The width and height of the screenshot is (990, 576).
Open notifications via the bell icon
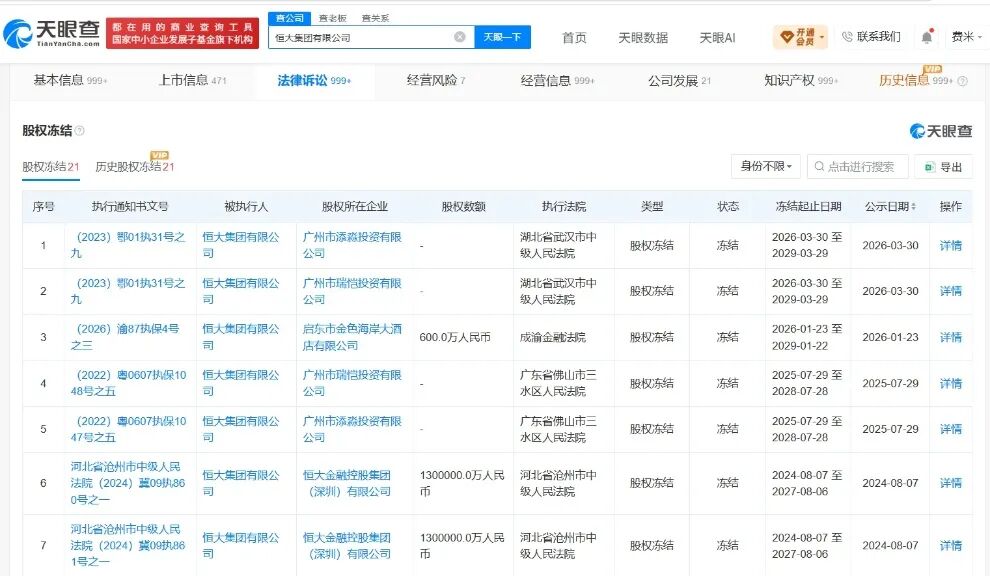[926, 37]
